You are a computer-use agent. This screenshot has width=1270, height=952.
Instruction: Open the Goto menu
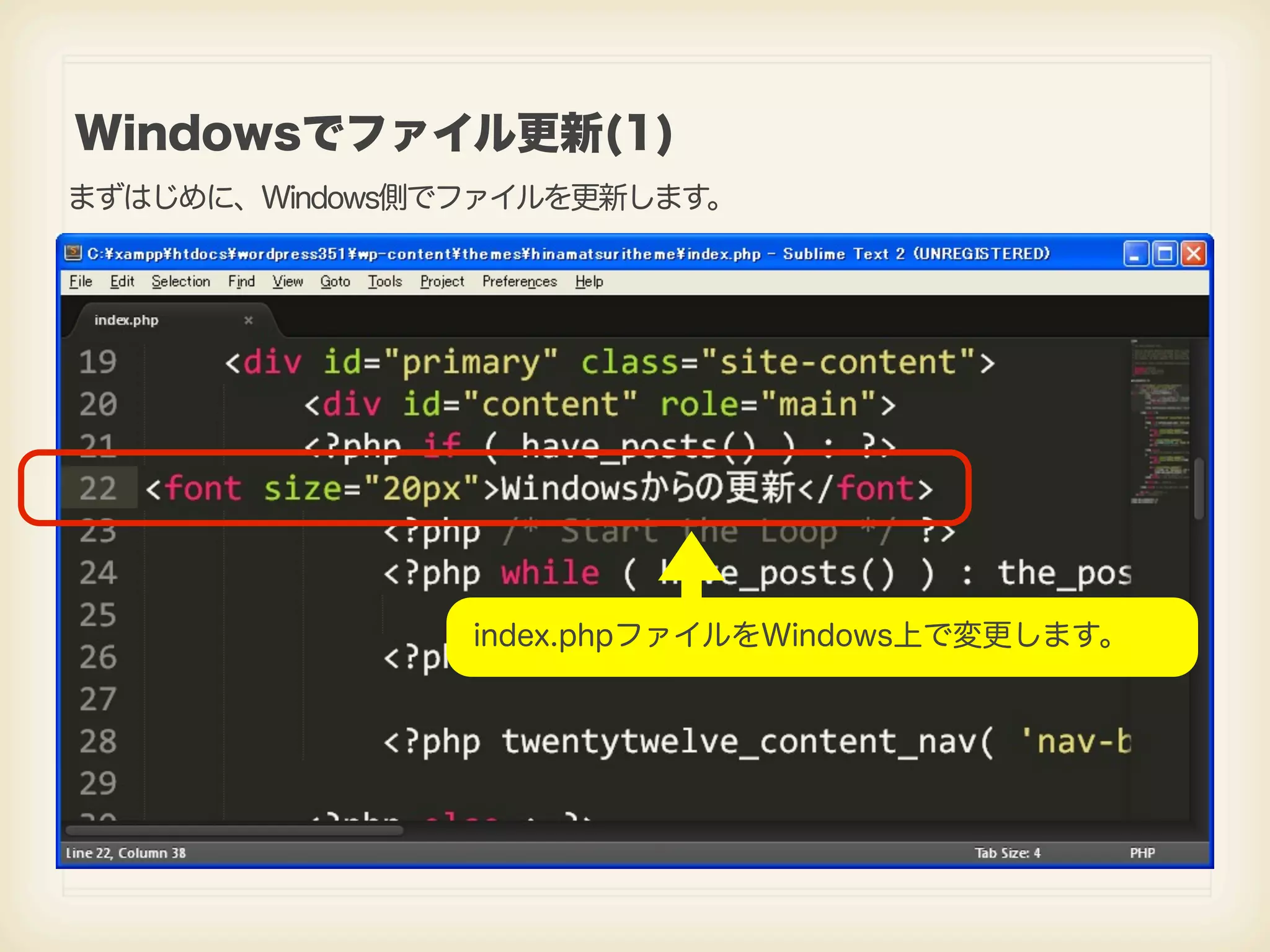(x=335, y=281)
